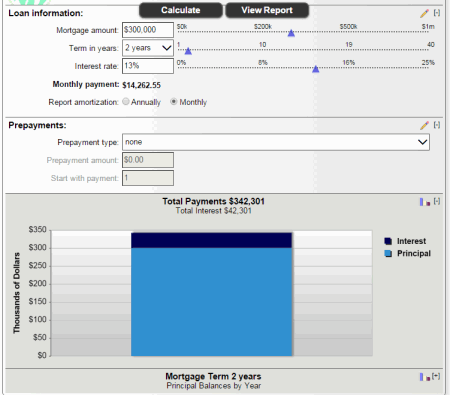Click the Calculate button

[x=181, y=10]
